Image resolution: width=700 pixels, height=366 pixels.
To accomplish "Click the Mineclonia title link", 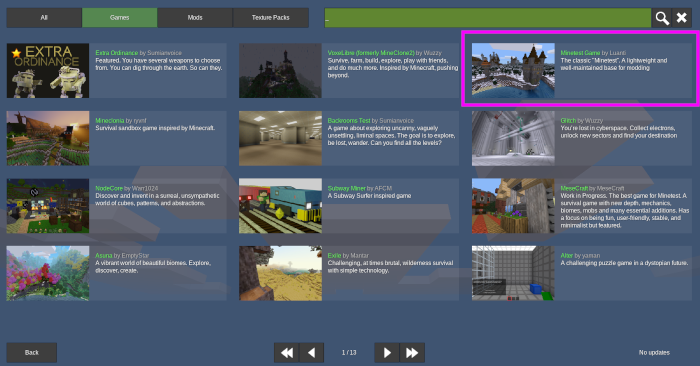I will click(109, 121).
